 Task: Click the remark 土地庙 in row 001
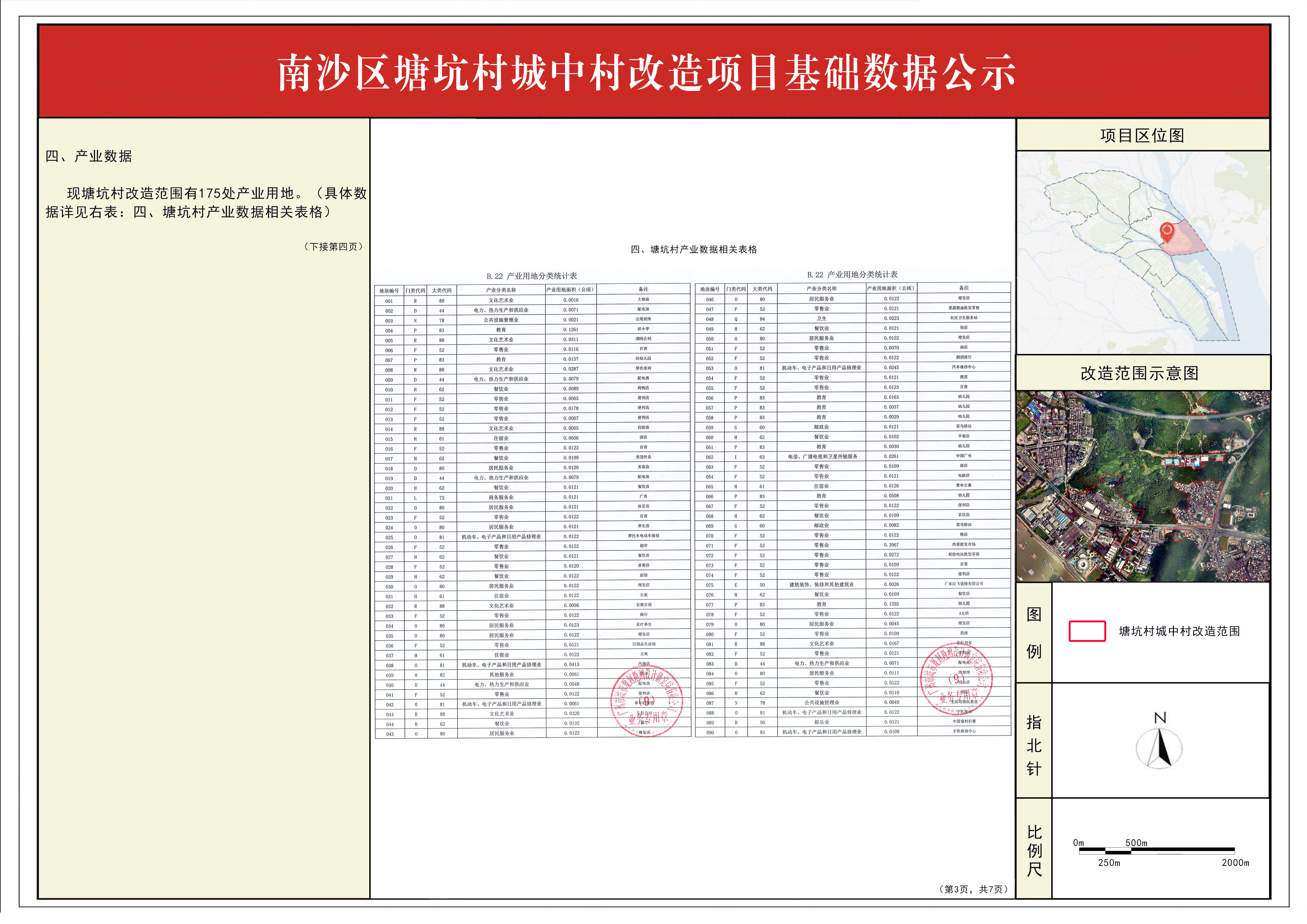point(643,299)
